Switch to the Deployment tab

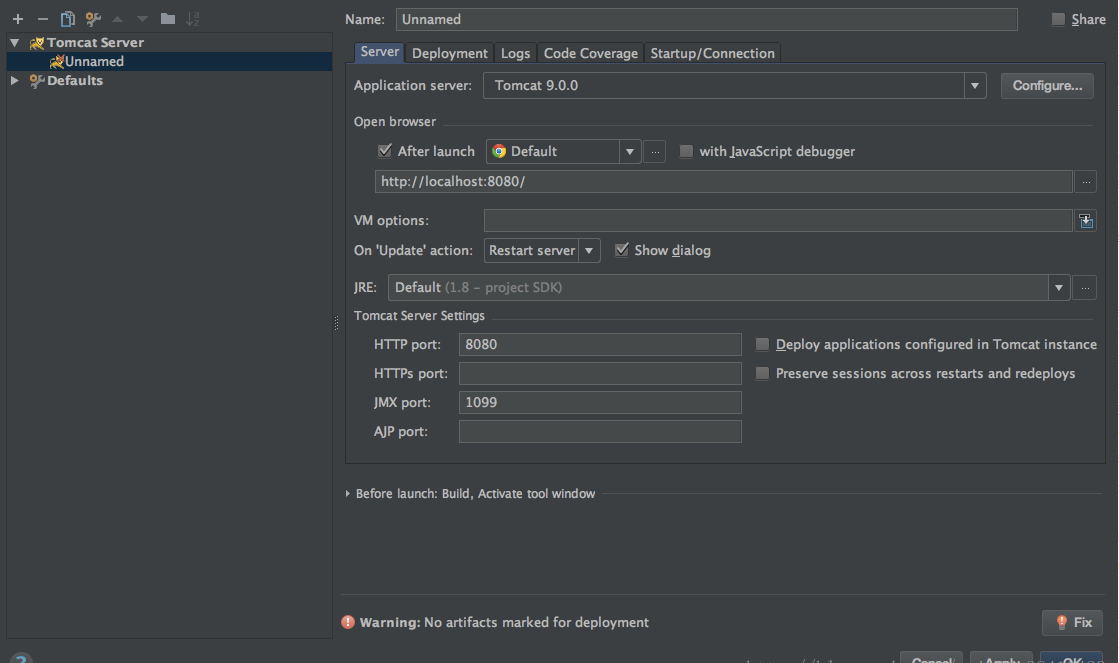[x=450, y=53]
